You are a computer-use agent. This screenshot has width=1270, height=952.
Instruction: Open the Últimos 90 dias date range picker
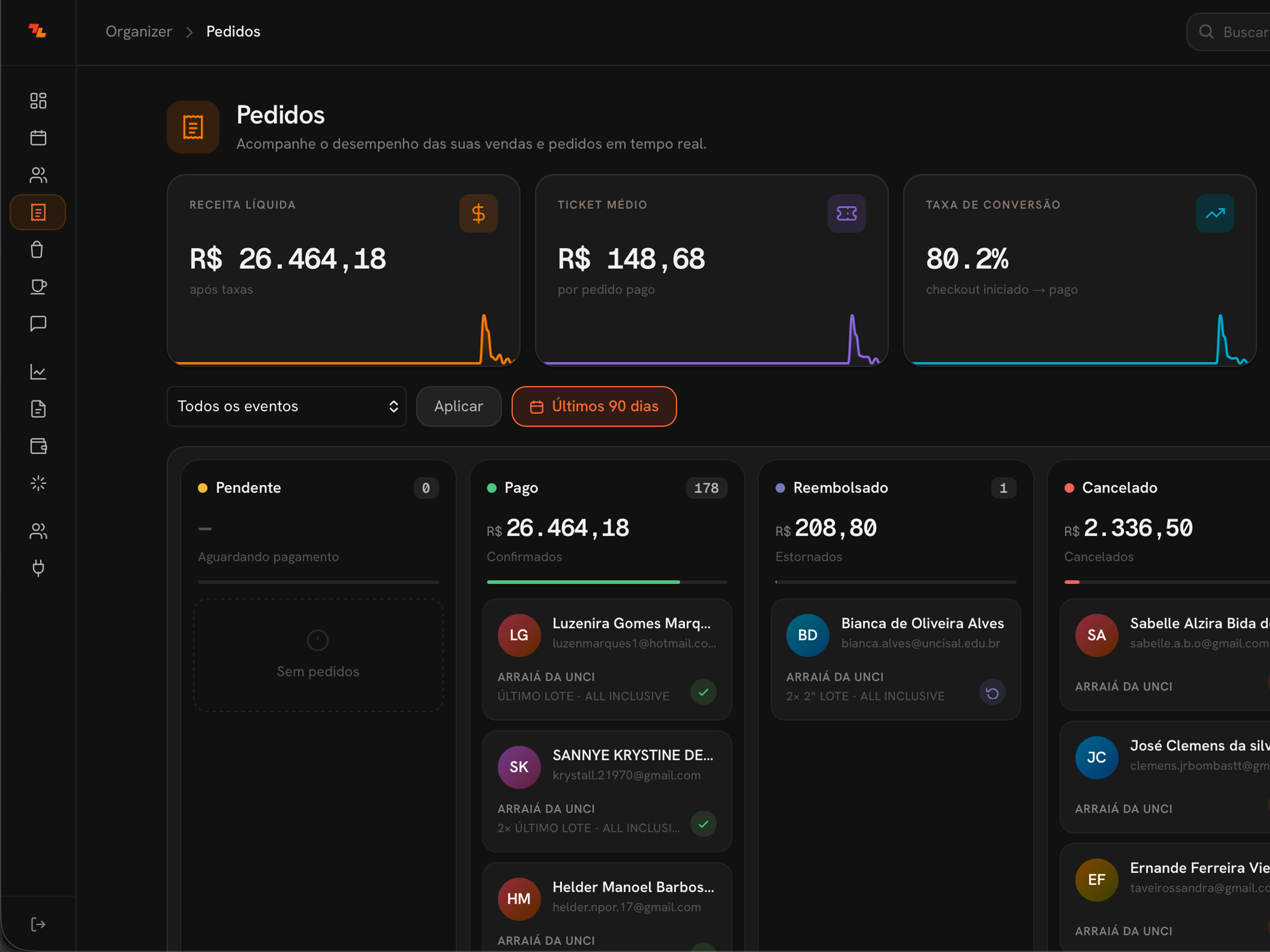click(594, 406)
